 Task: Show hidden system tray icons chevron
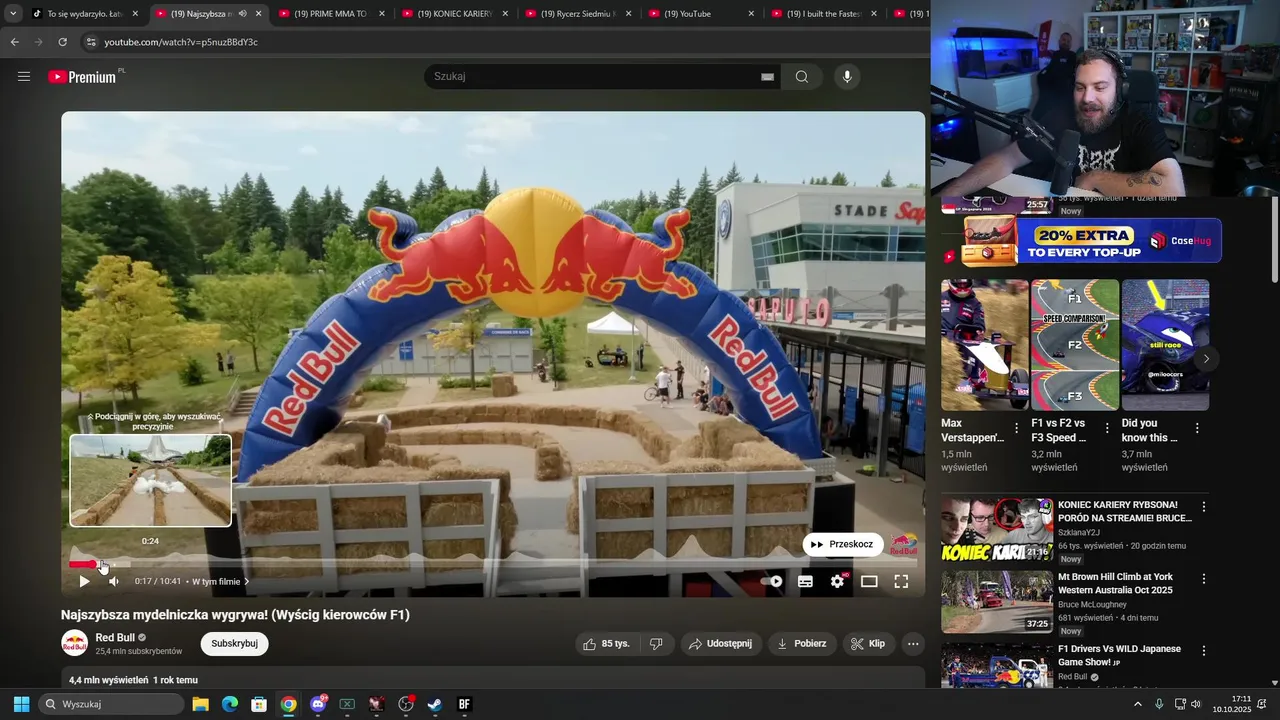[x=1137, y=704]
